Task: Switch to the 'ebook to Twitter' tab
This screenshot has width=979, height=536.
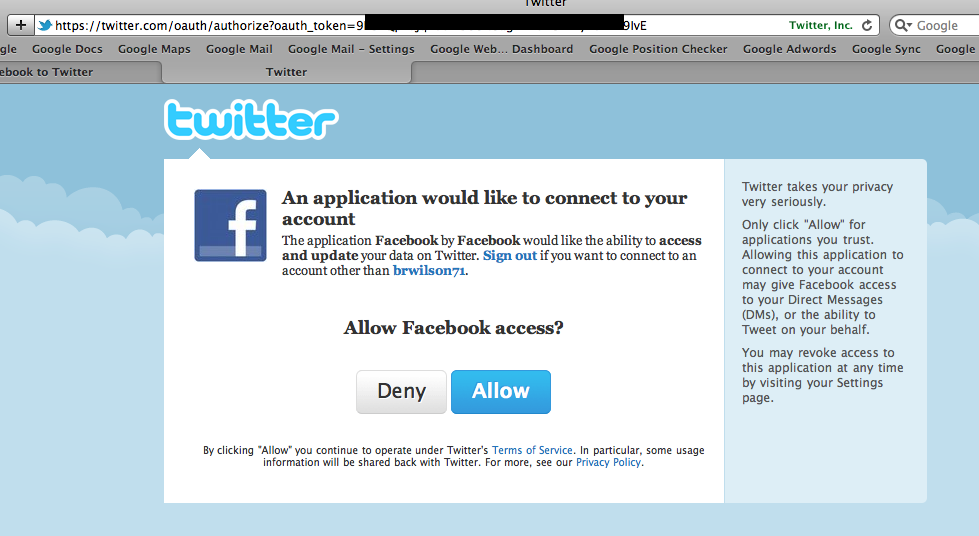Action: 80,72
